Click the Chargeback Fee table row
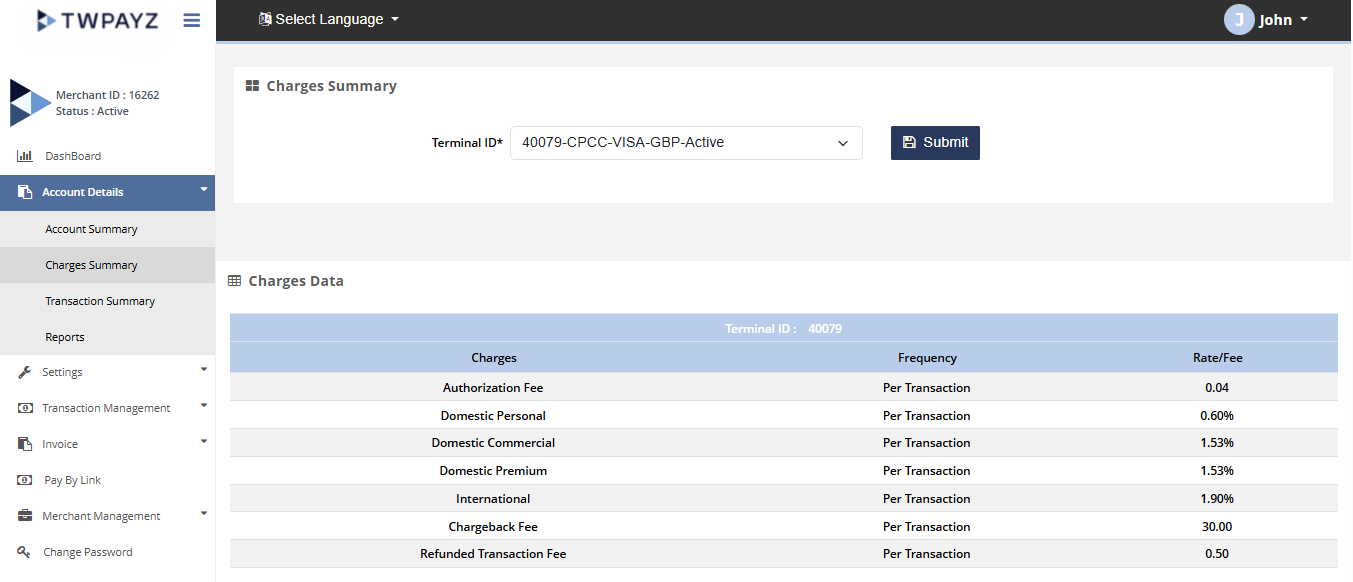The width and height of the screenshot is (1353, 582). 783,526
